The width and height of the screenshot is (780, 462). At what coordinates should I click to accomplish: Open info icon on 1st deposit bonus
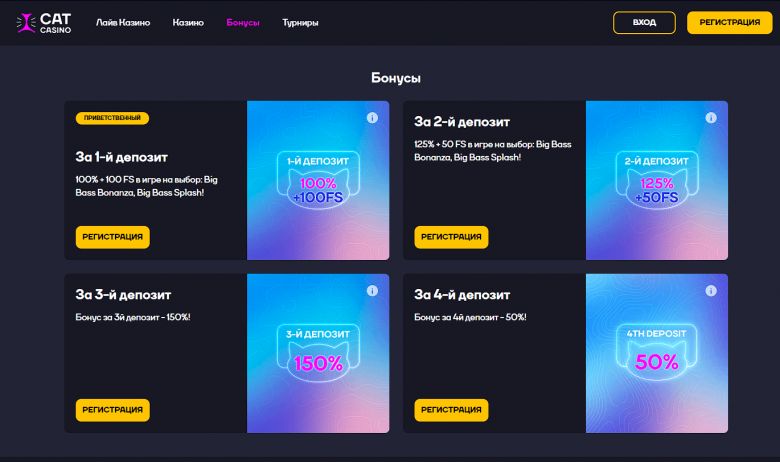coord(372,118)
